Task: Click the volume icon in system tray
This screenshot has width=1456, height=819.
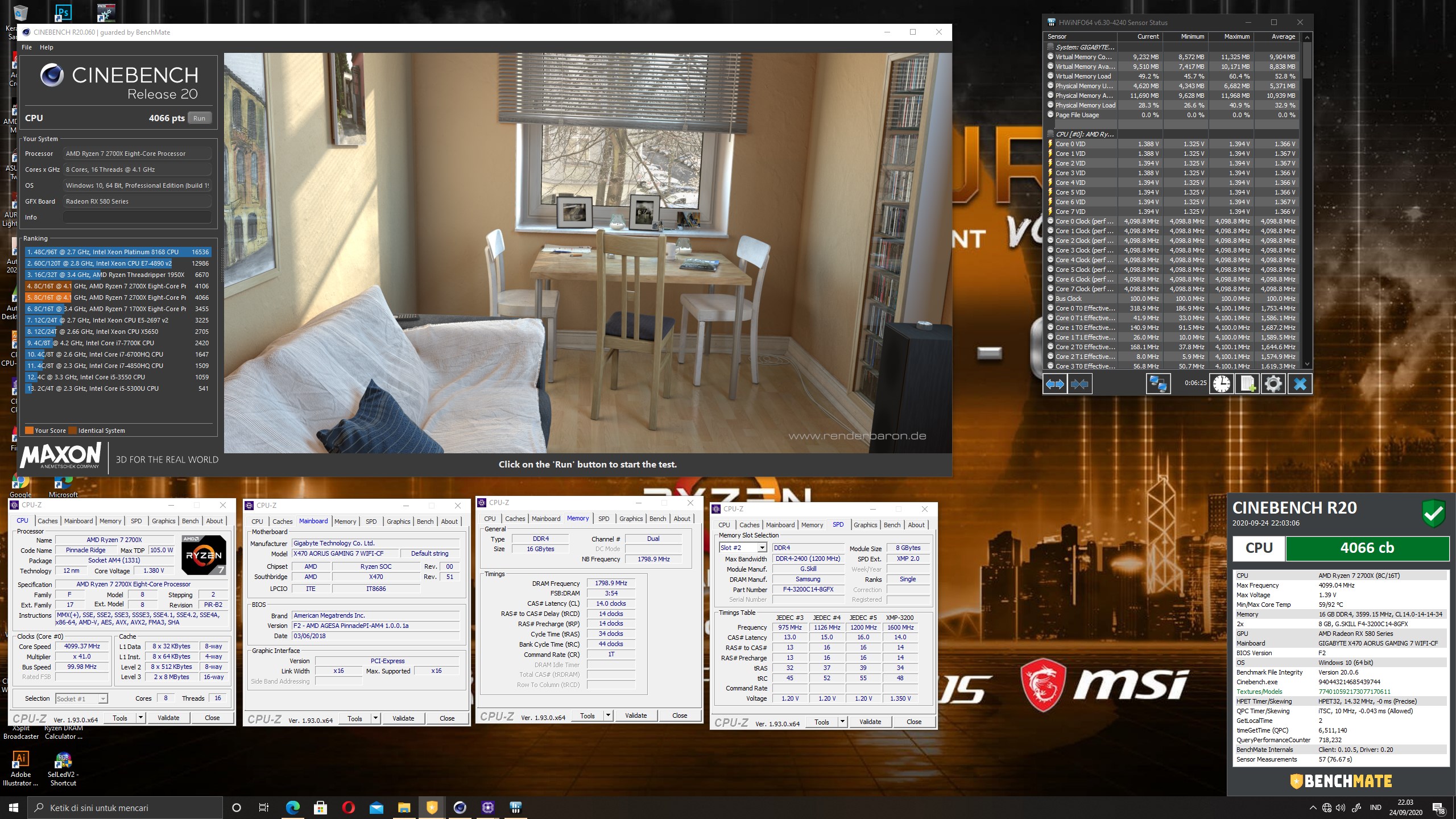Action: (x=1341, y=808)
